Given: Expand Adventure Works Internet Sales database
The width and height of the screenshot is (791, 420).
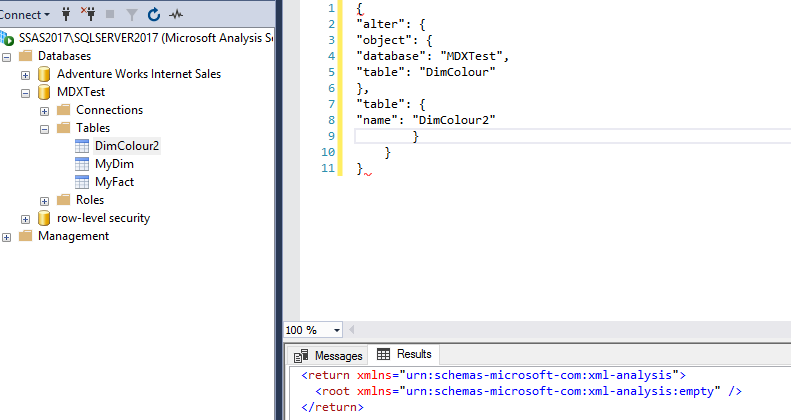Looking at the screenshot, I should pos(26,75).
